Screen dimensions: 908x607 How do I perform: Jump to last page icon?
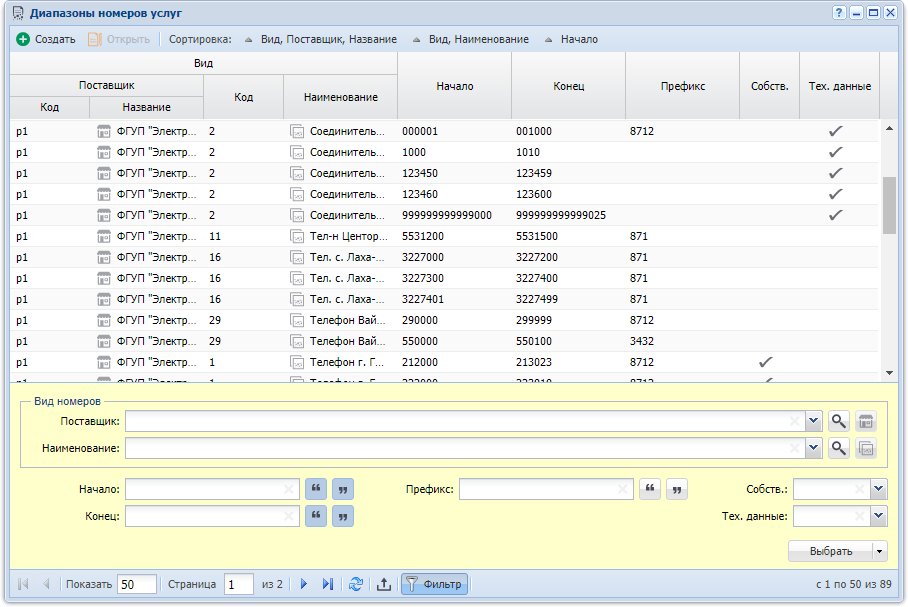pyautogui.click(x=328, y=584)
